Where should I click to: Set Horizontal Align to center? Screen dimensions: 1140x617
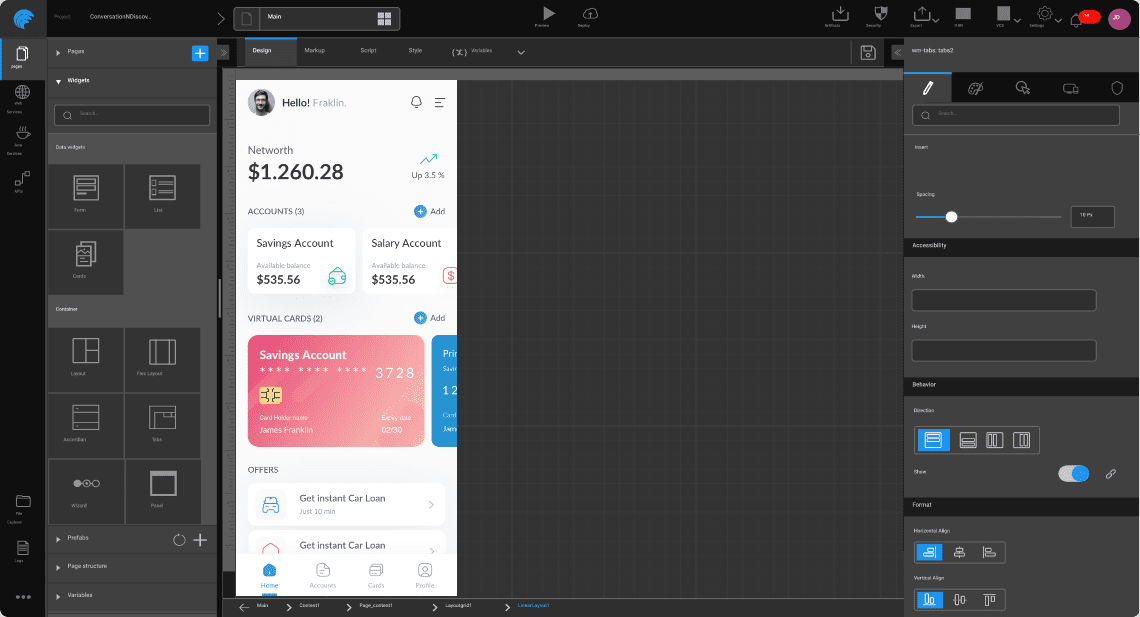958,551
